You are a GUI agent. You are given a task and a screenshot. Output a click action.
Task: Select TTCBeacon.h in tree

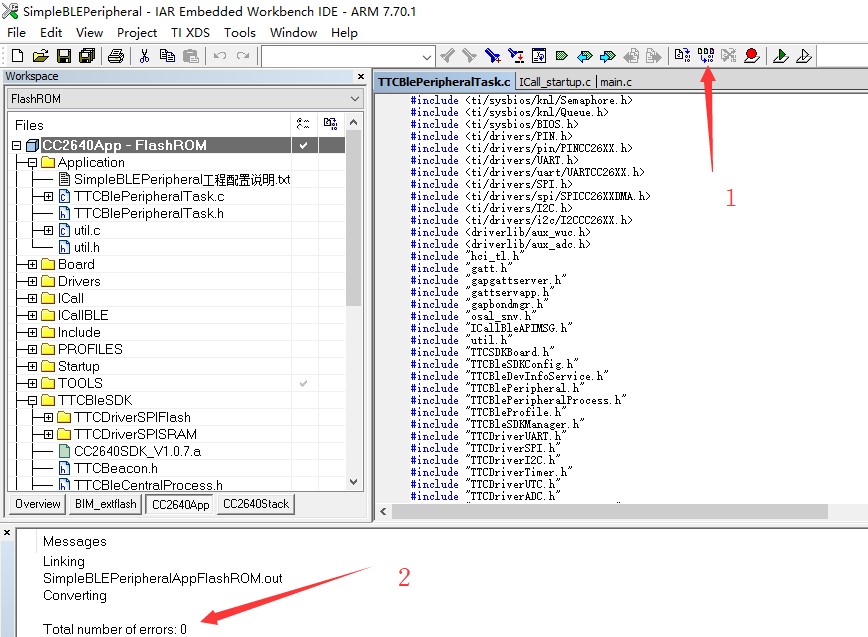pos(116,469)
